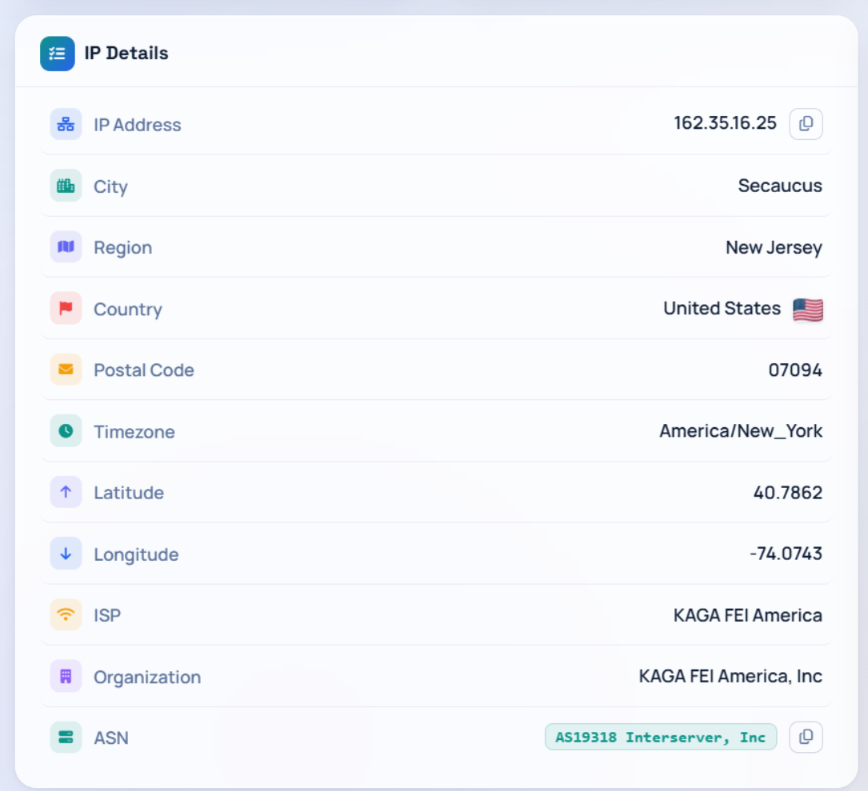
Task: Click the longitude value -74.0743
Action: click(x=786, y=554)
